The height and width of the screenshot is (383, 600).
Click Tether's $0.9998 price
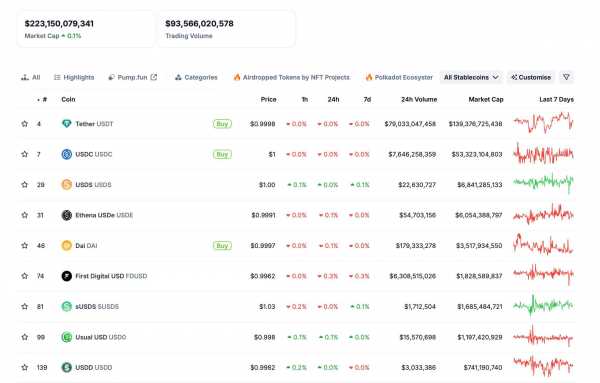(x=262, y=124)
